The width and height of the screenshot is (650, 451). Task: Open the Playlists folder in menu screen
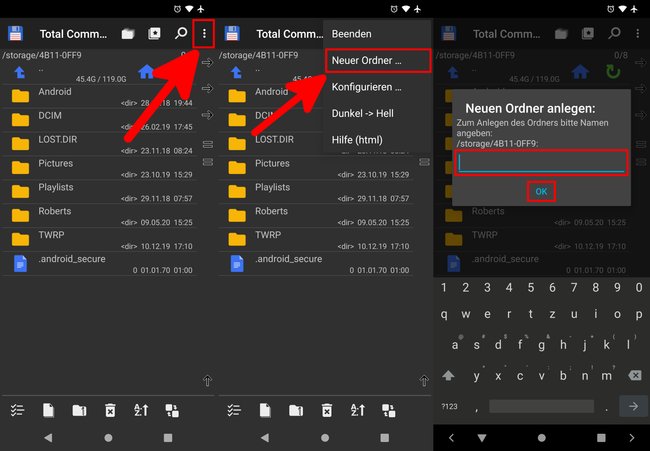316,192
